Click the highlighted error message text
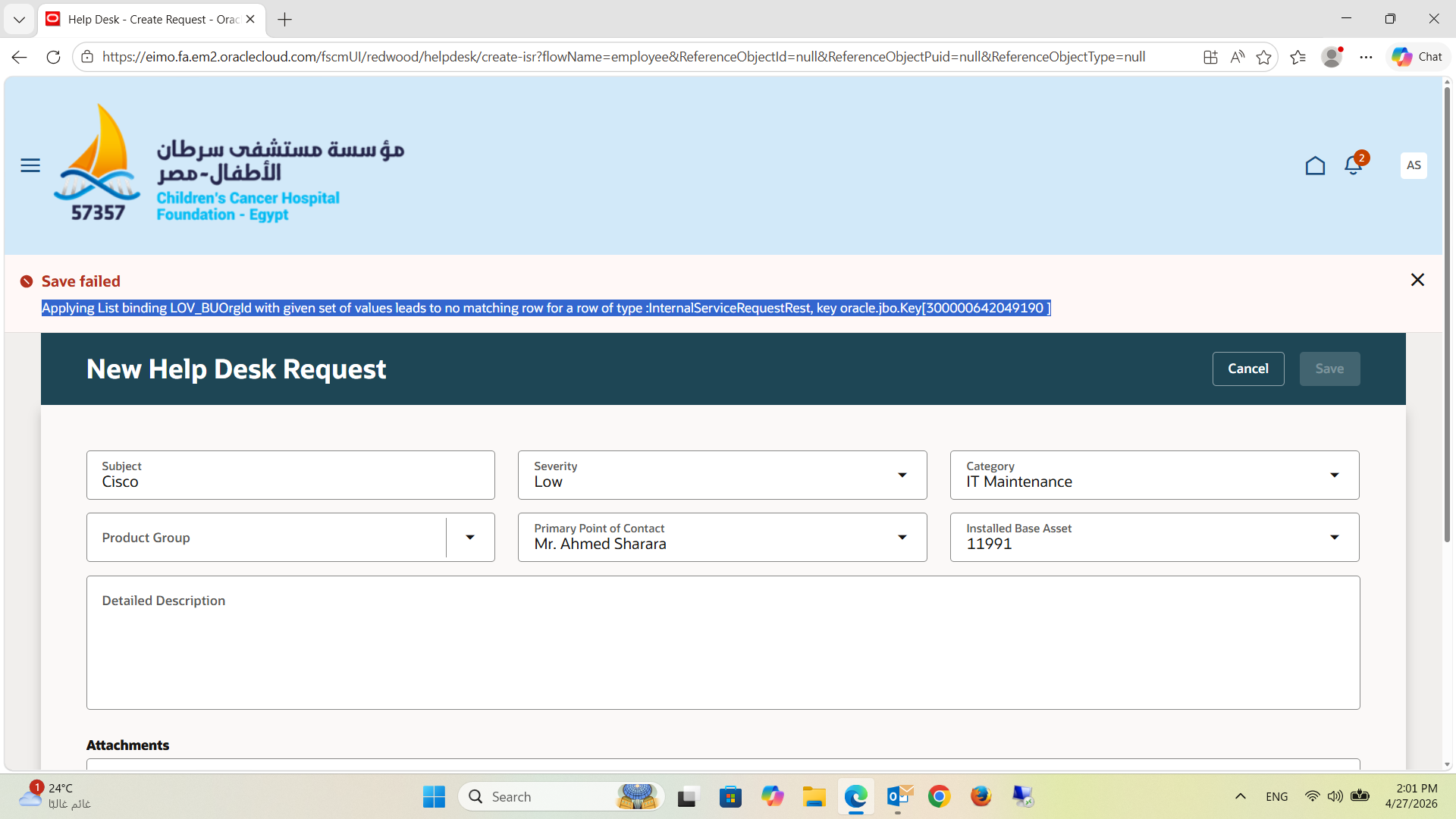The height and width of the screenshot is (819, 1456). point(546,308)
